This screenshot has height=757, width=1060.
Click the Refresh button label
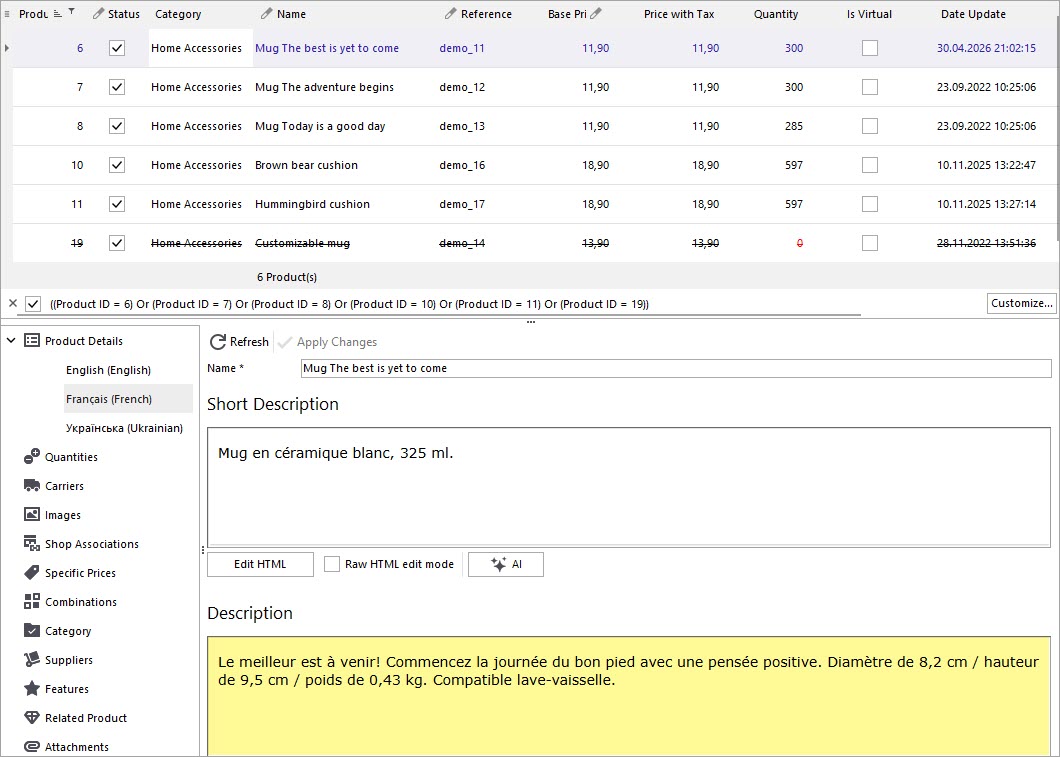pos(249,342)
